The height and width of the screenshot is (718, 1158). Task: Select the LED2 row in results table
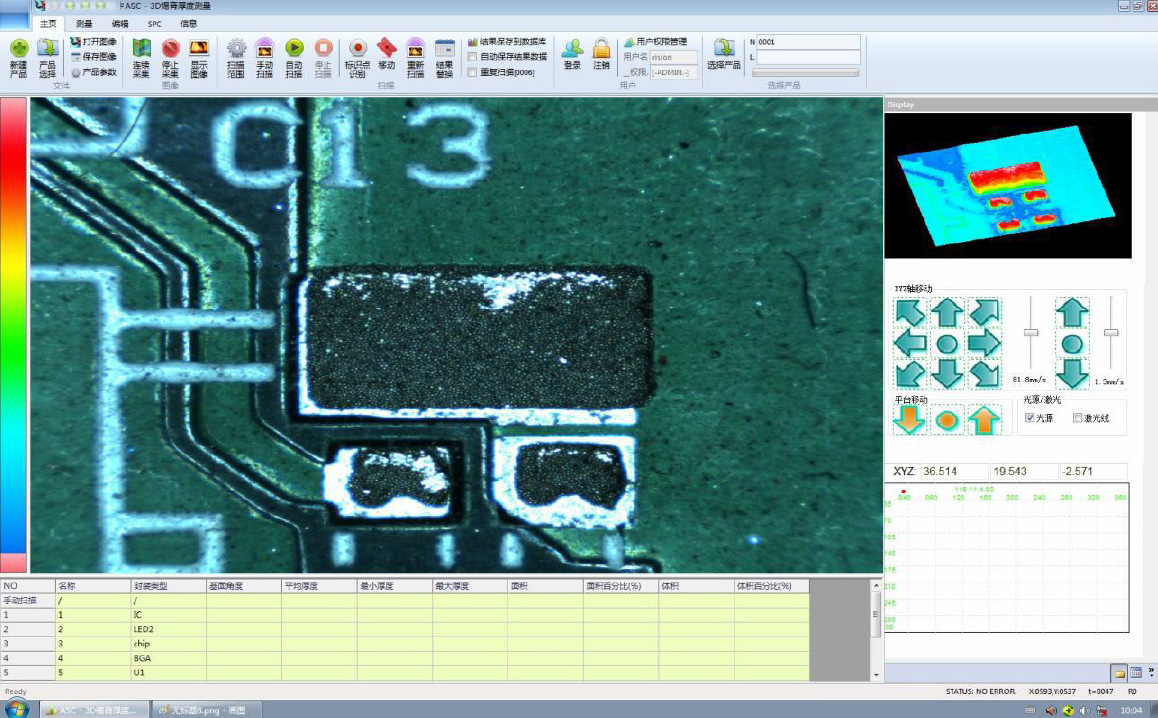[x=405, y=629]
